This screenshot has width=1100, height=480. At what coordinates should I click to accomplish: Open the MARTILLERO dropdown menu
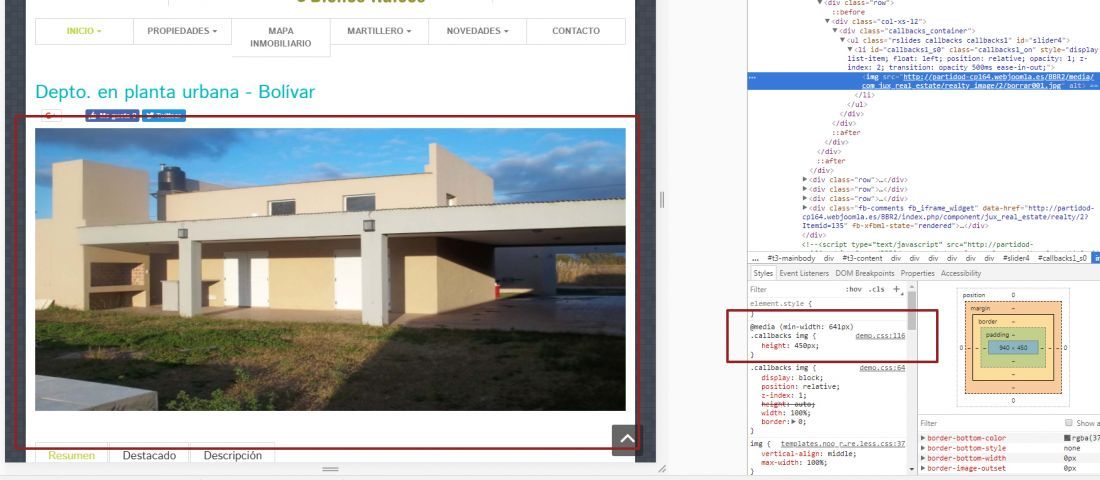pos(379,31)
